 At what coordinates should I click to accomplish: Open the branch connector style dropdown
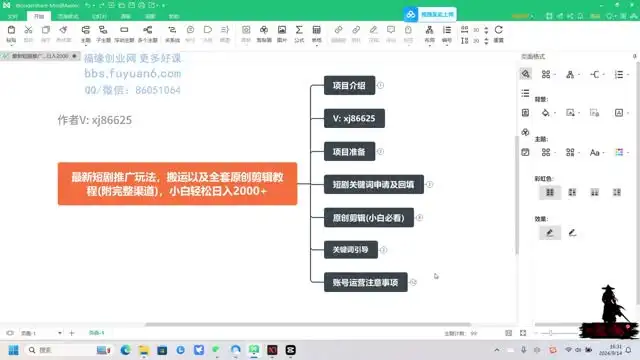(x=597, y=74)
